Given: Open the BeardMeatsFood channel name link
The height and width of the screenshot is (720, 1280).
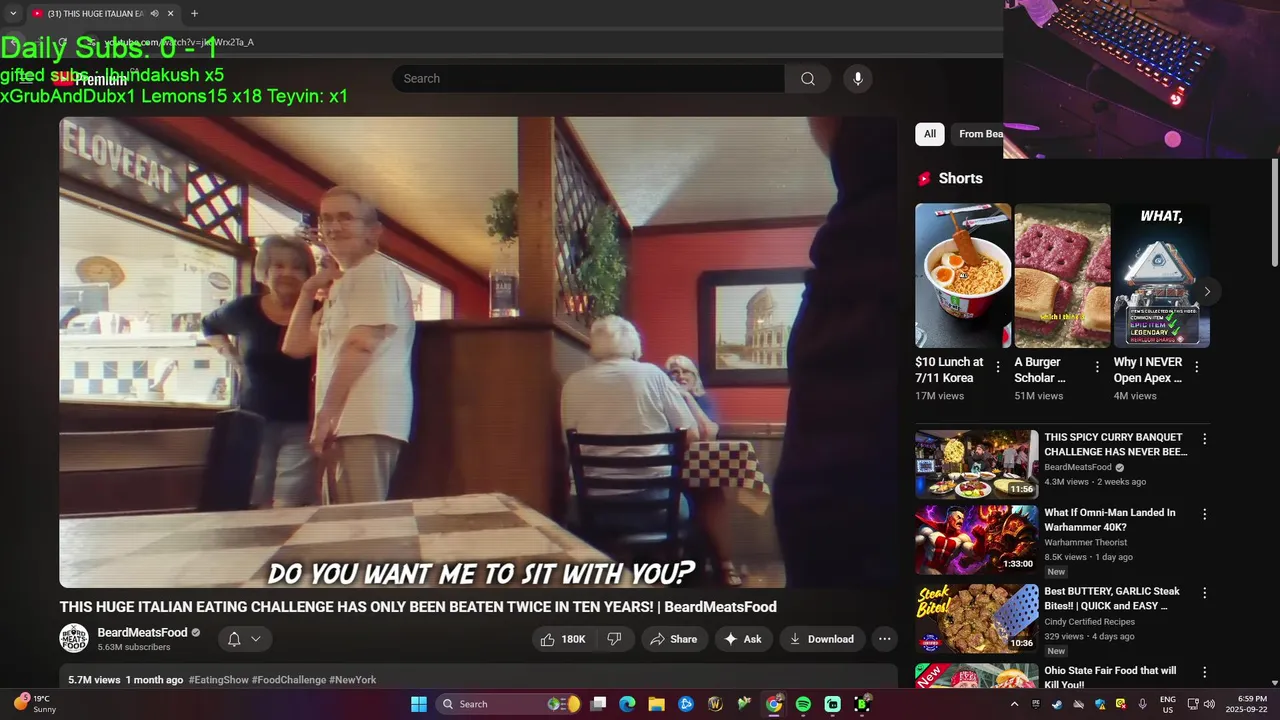Looking at the screenshot, I should 142,632.
